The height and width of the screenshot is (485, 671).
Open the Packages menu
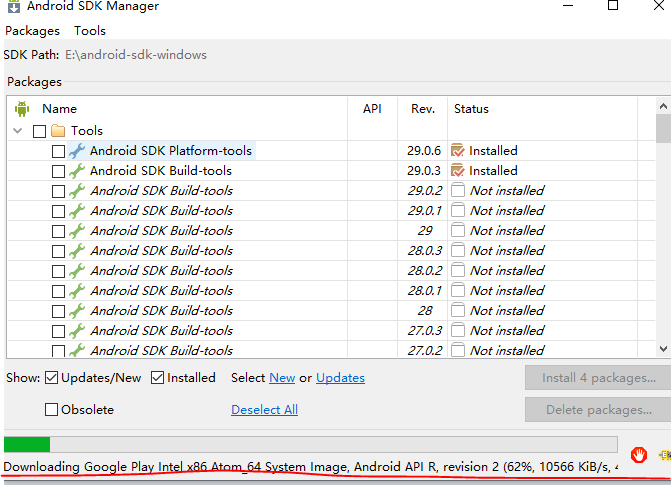32,31
